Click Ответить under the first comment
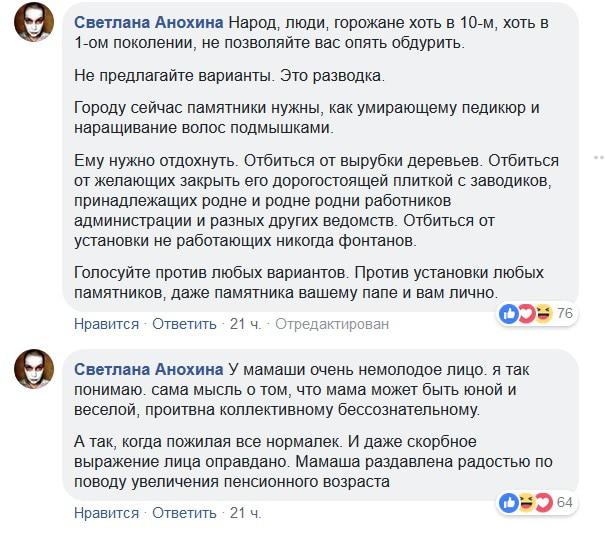605x539 pixels. click(x=184, y=324)
